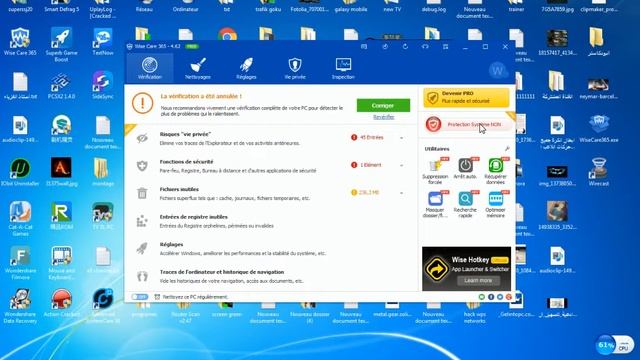The image size is (640, 360).
Task: Click the Devenir PRO banner
Action: tap(466, 97)
